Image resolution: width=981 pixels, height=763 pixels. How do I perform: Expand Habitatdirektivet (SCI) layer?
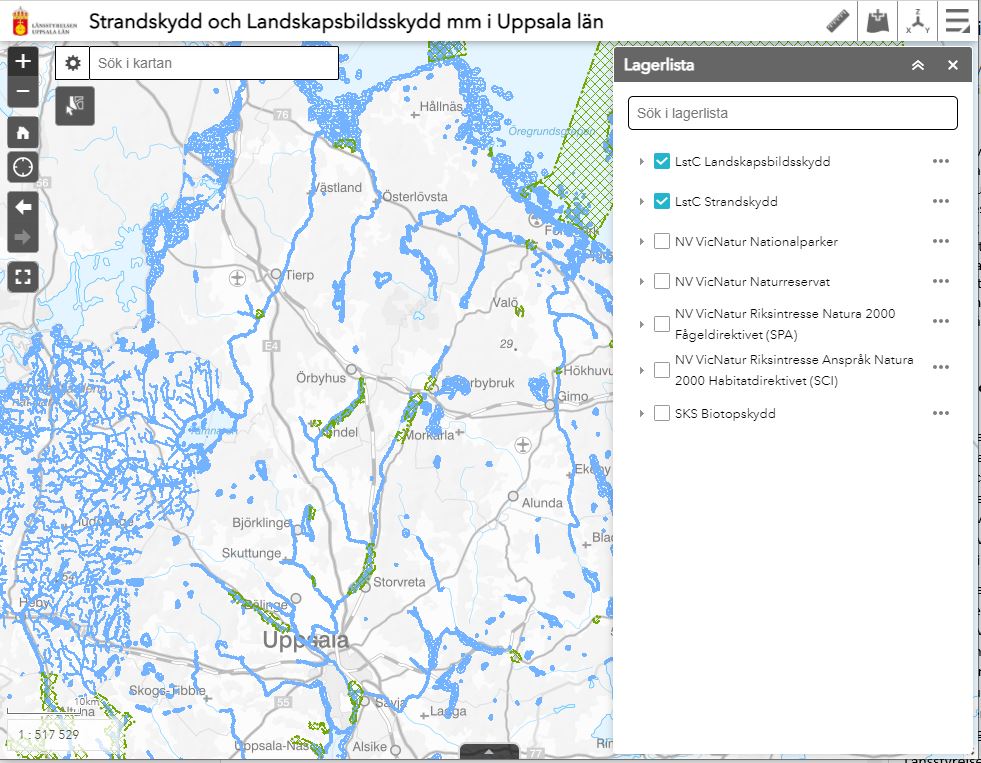point(641,370)
